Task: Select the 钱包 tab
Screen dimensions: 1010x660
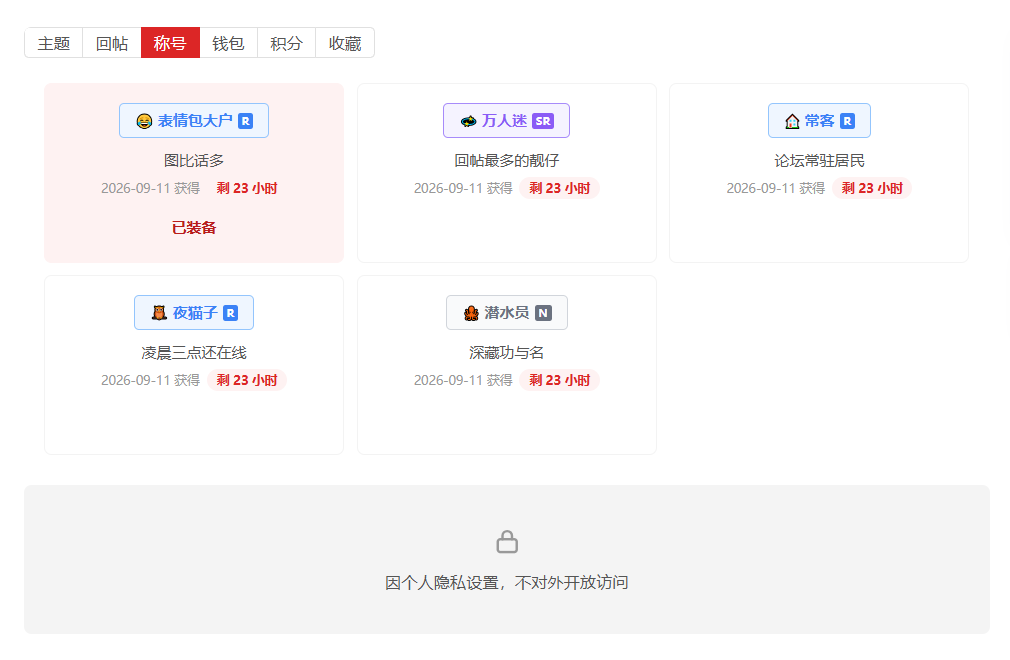Action: 229,42
